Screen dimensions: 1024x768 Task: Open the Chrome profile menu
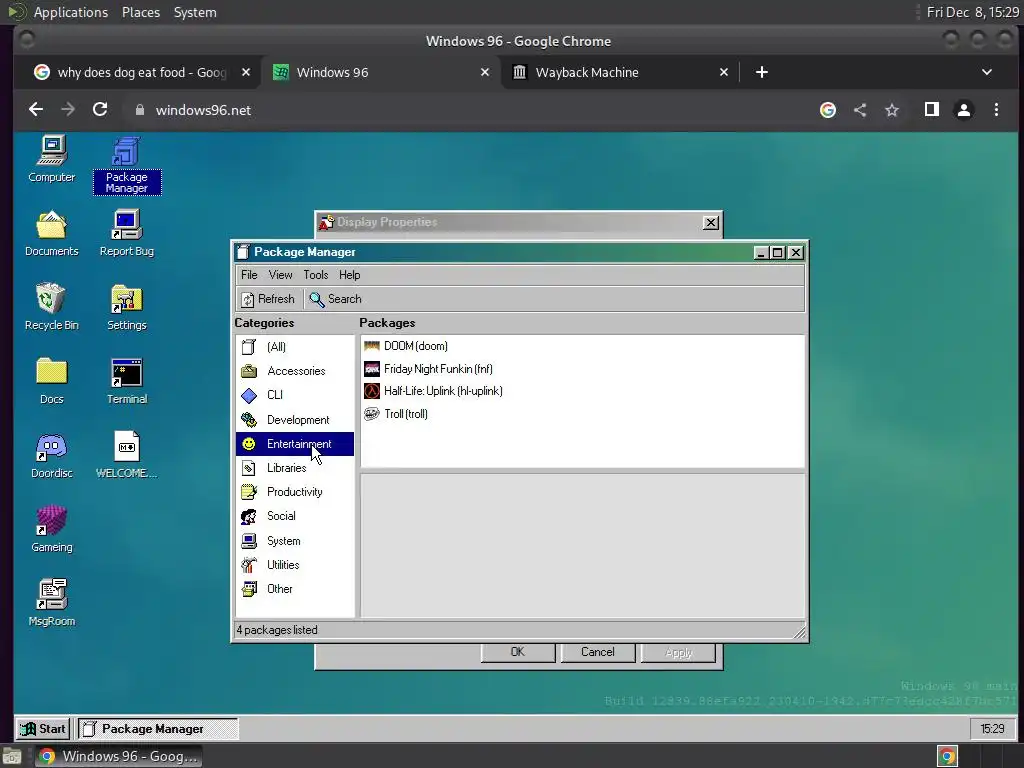pos(964,110)
